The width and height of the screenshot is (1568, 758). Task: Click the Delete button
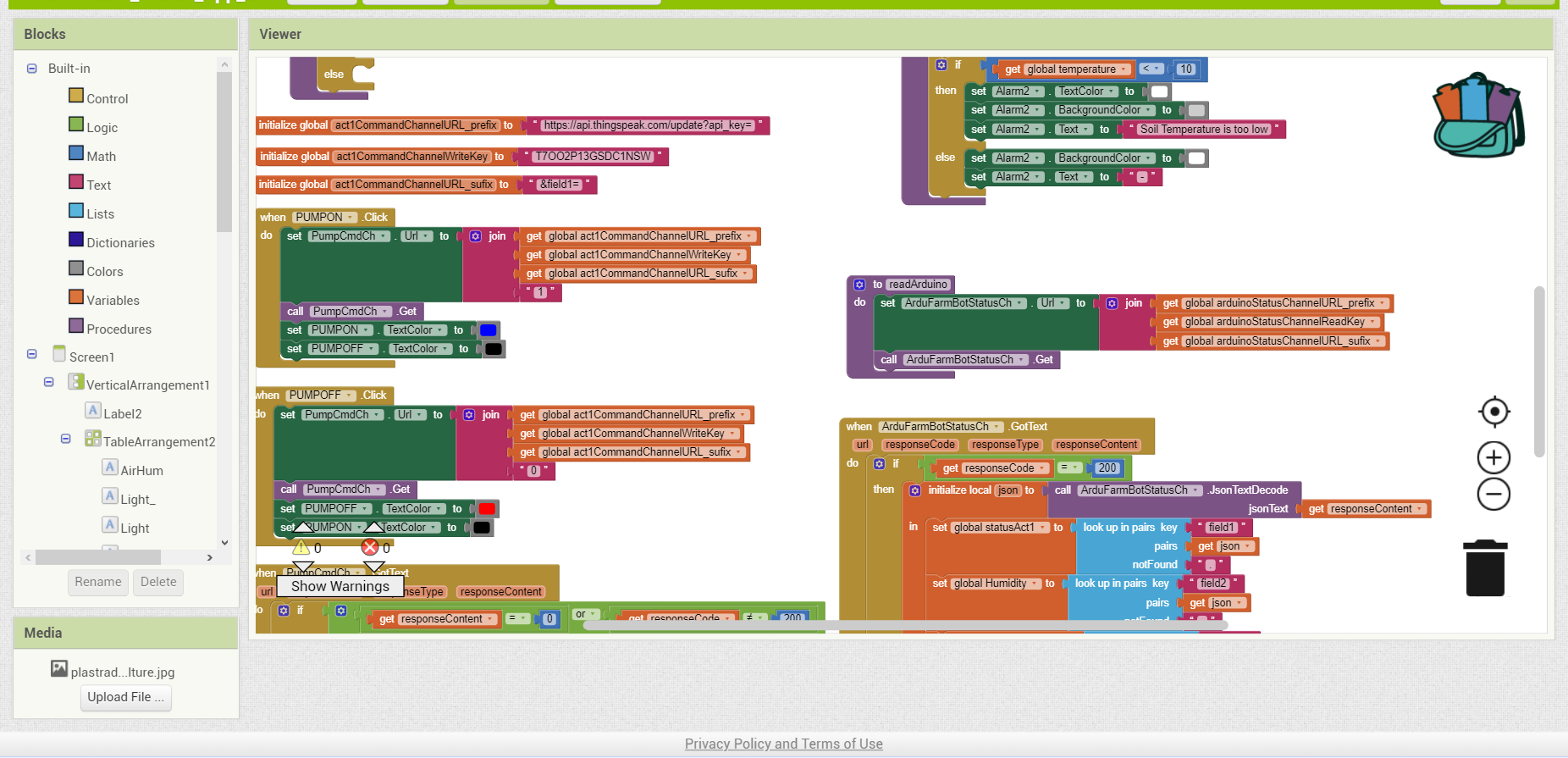[158, 582]
